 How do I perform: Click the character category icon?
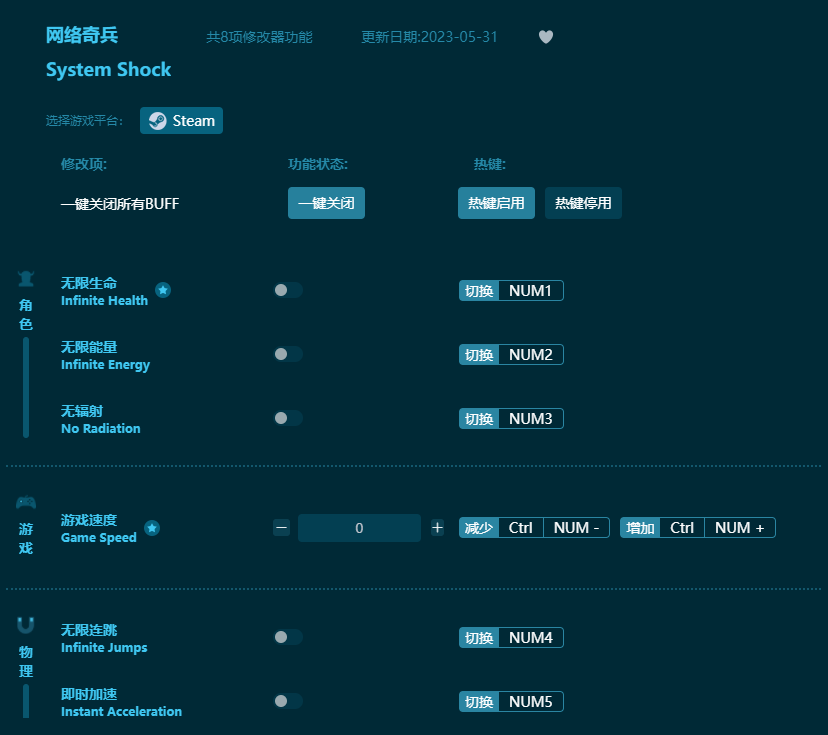point(26,279)
